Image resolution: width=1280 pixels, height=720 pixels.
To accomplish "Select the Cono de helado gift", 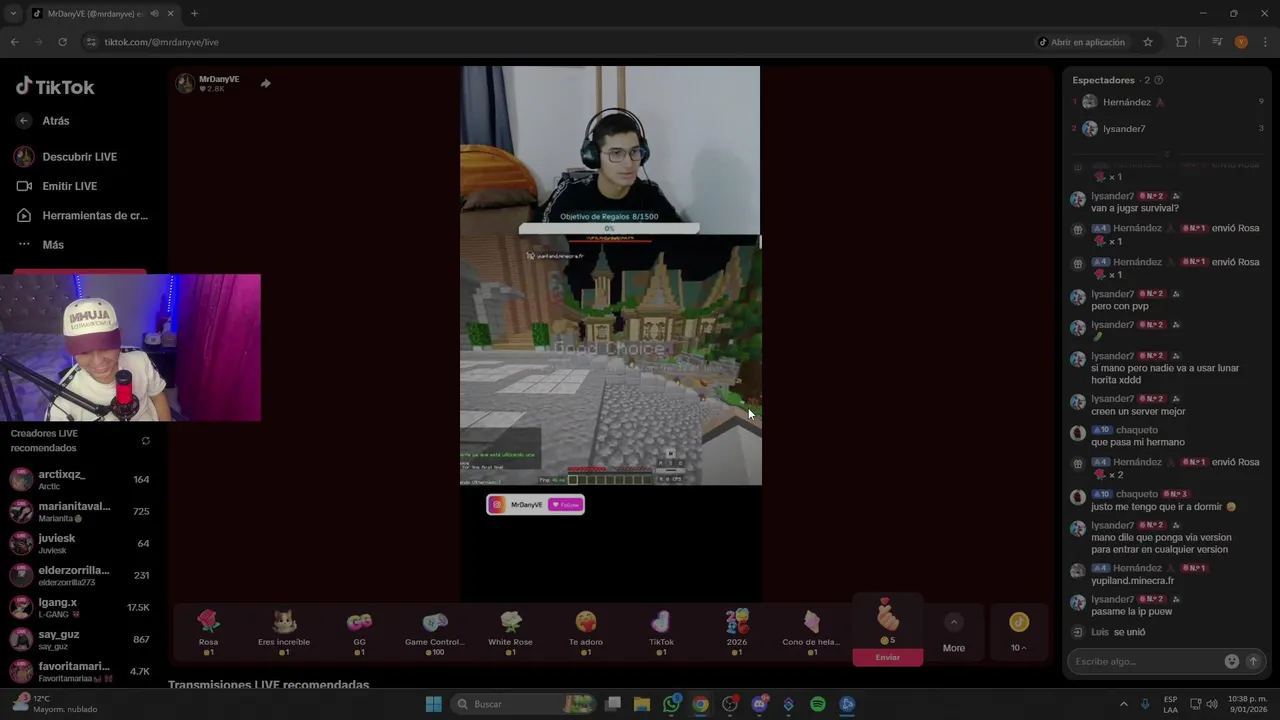I will pyautogui.click(x=811, y=632).
